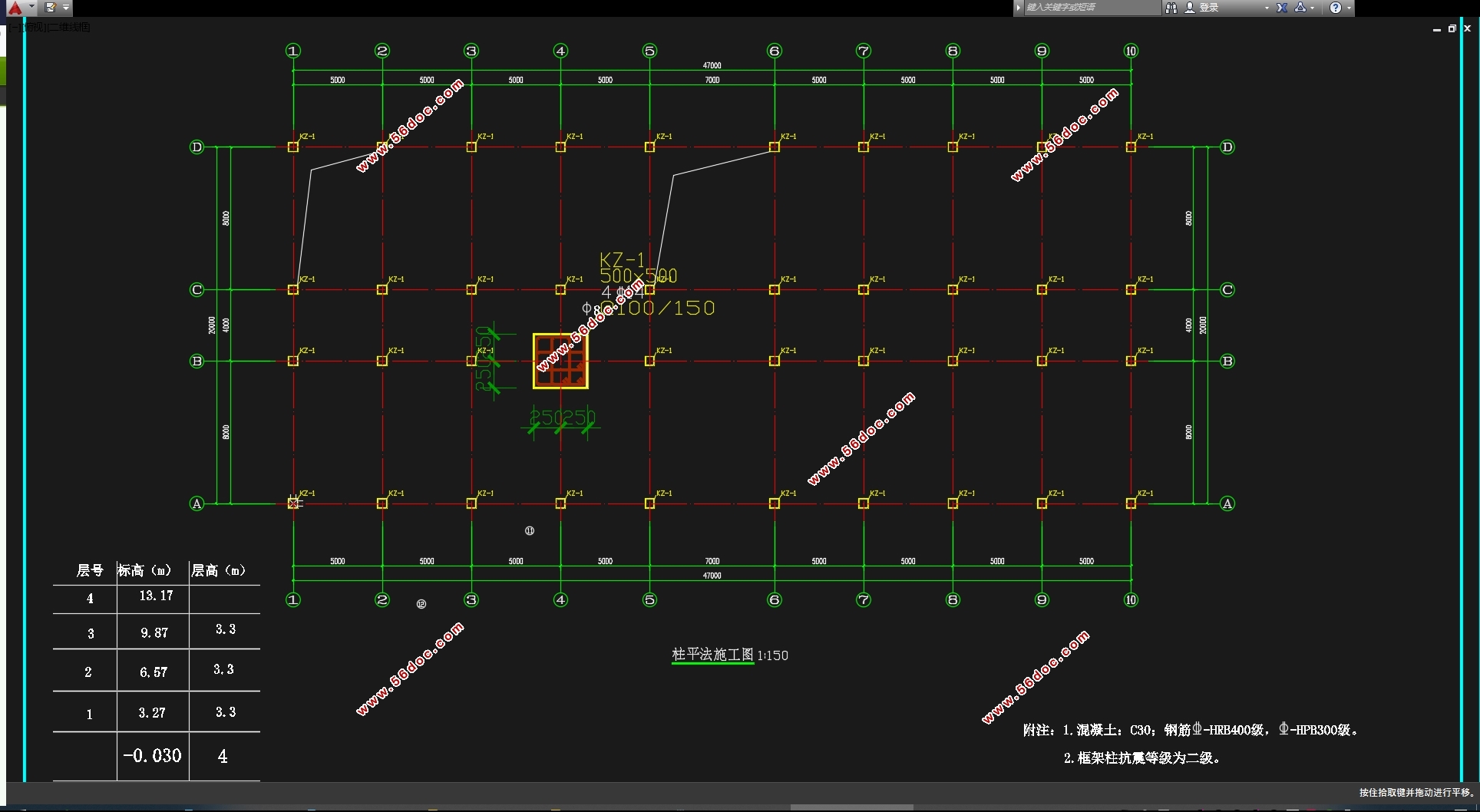The width and height of the screenshot is (1480, 812).
Task: Click the Autodesk A360 triangle icon
Action: 1300,8
